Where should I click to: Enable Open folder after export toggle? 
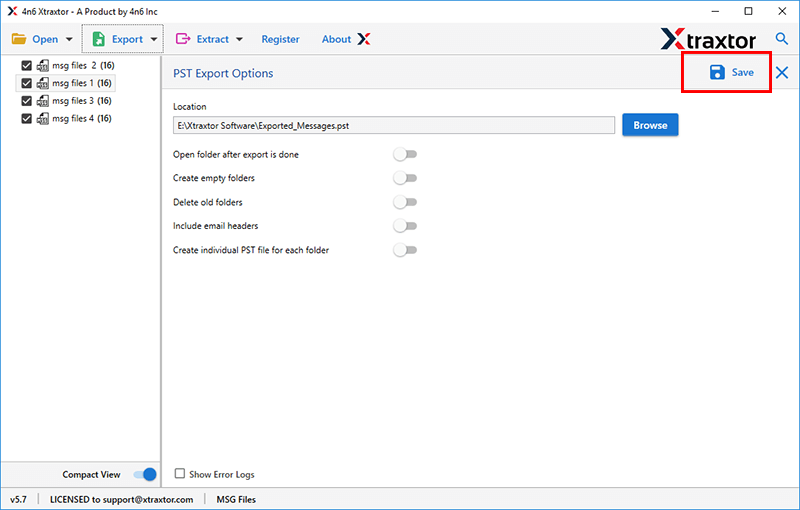pos(405,154)
